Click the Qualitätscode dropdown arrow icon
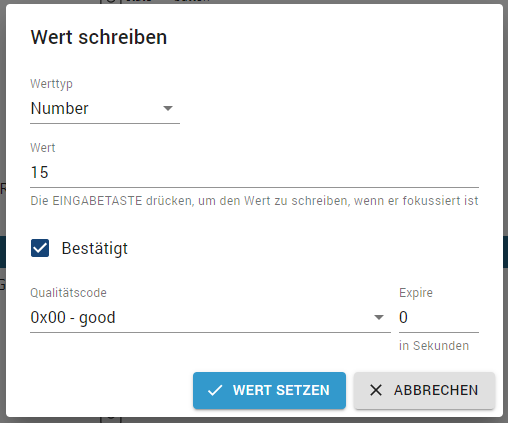508x423 pixels. pos(379,317)
